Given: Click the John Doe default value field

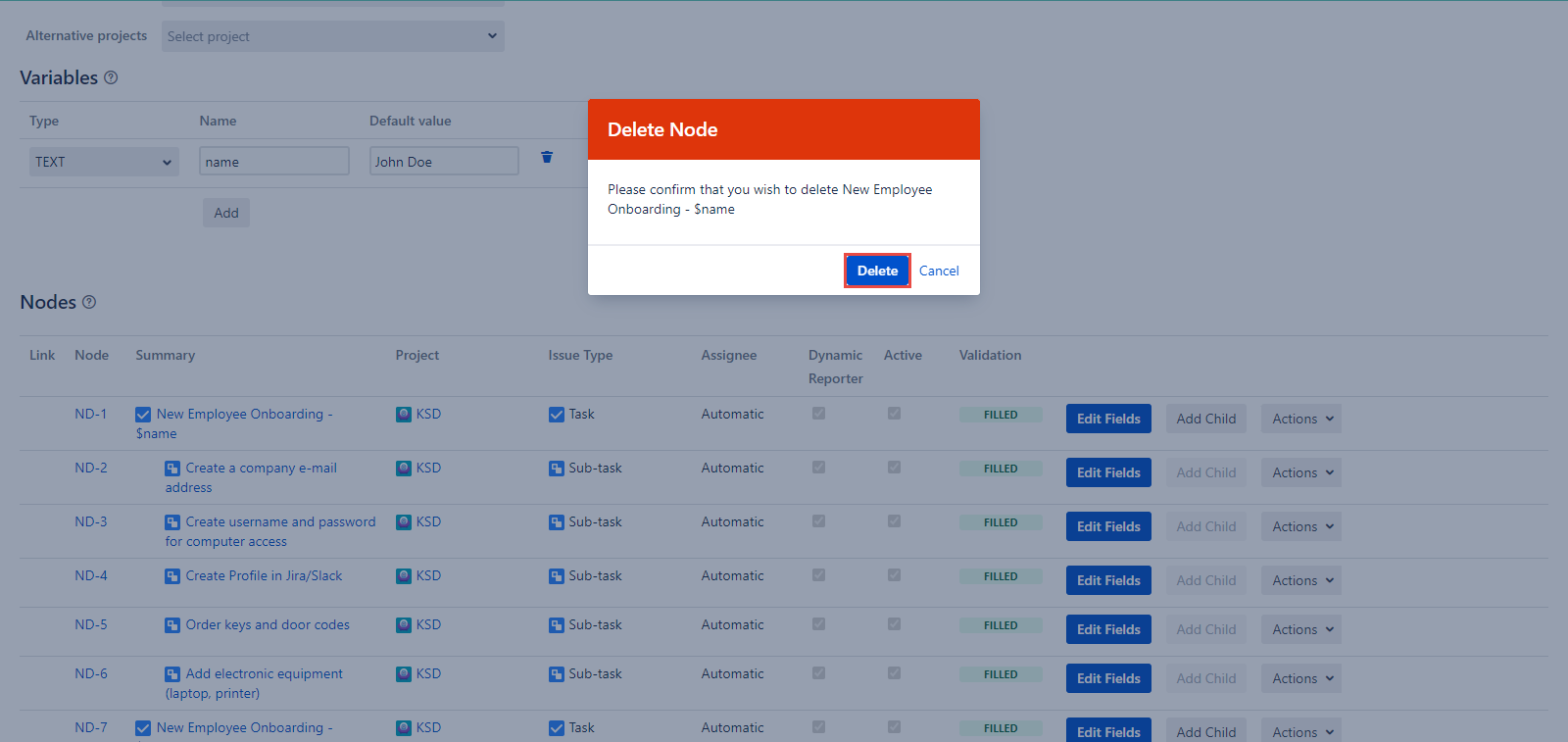Looking at the screenshot, I should tap(444, 162).
